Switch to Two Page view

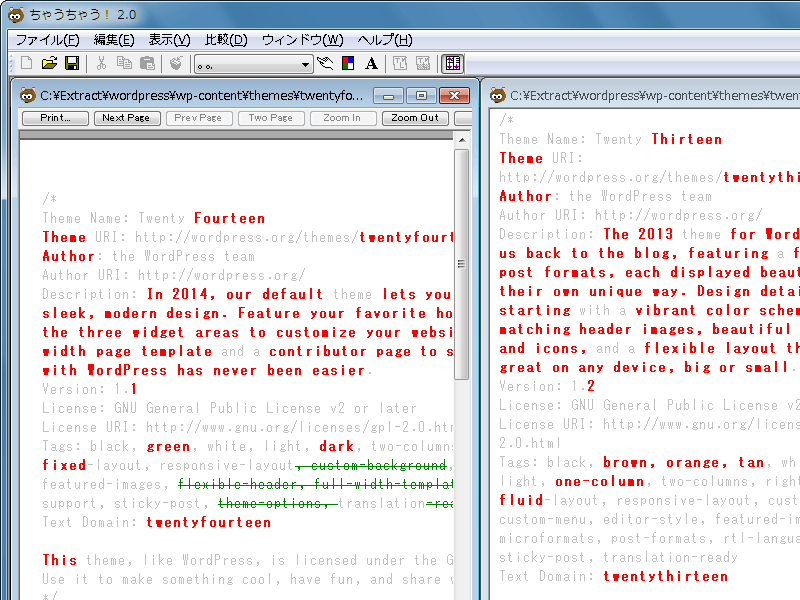pos(270,118)
